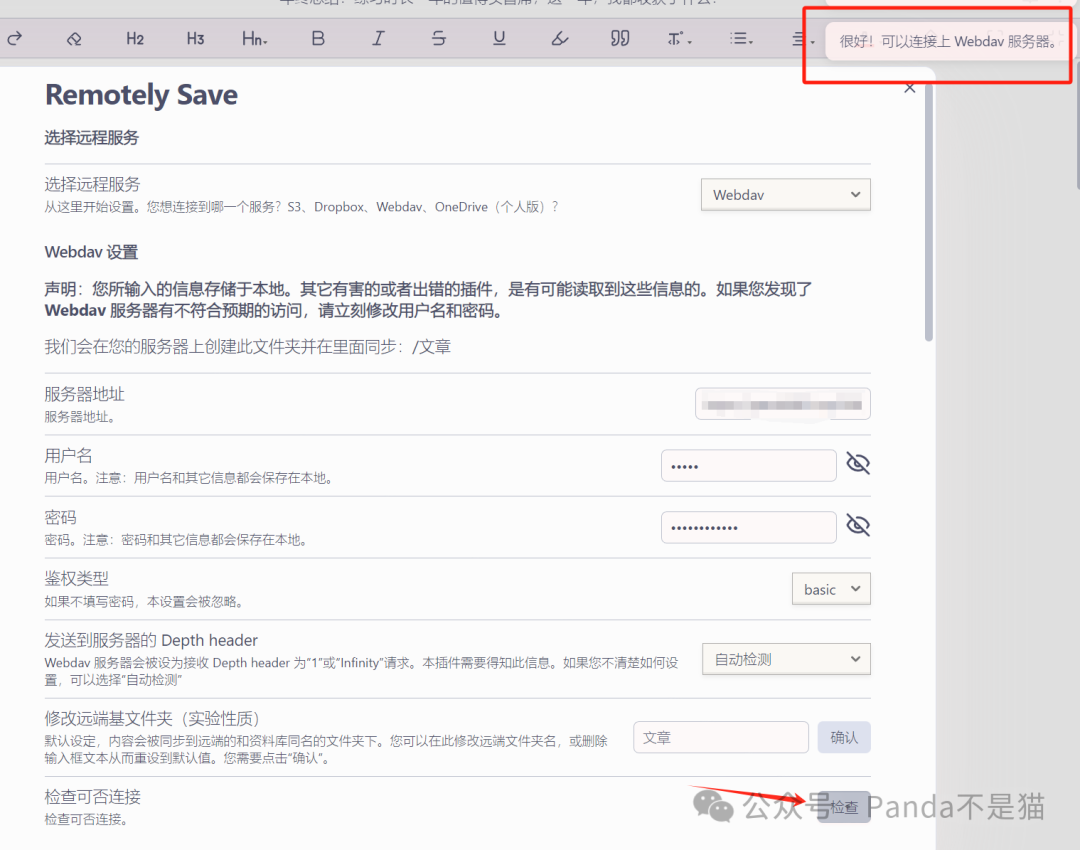Click the 'Remotely Save' heading
This screenshot has width=1080, height=850.
[141, 95]
